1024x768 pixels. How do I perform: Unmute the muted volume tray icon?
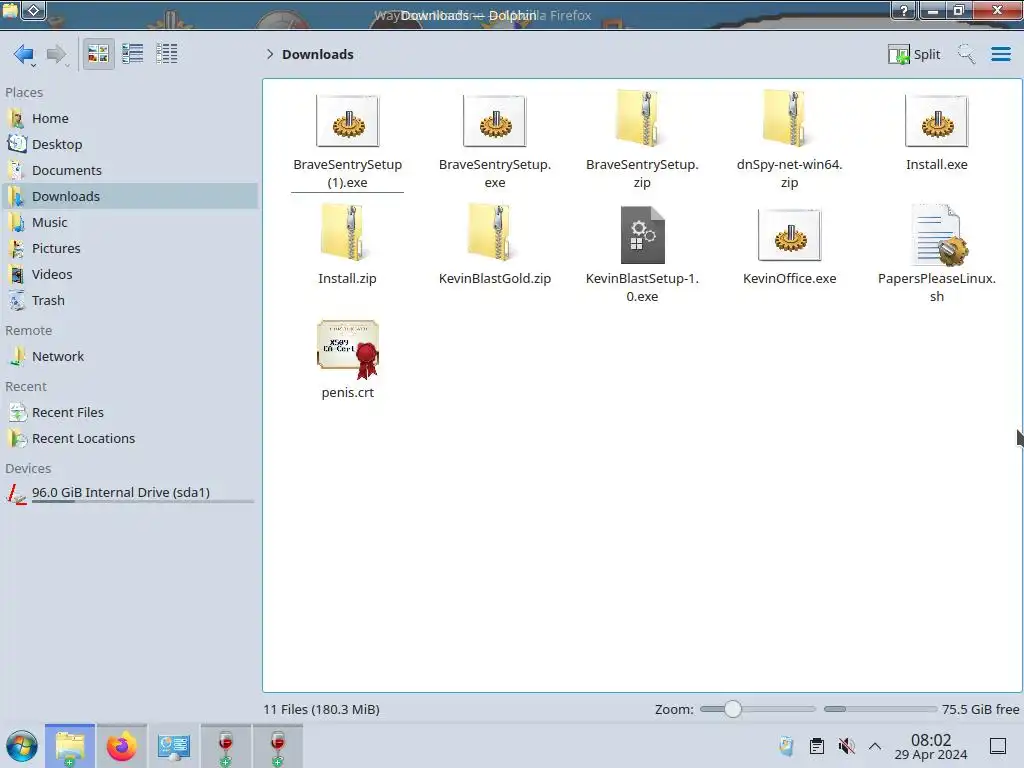pos(846,746)
